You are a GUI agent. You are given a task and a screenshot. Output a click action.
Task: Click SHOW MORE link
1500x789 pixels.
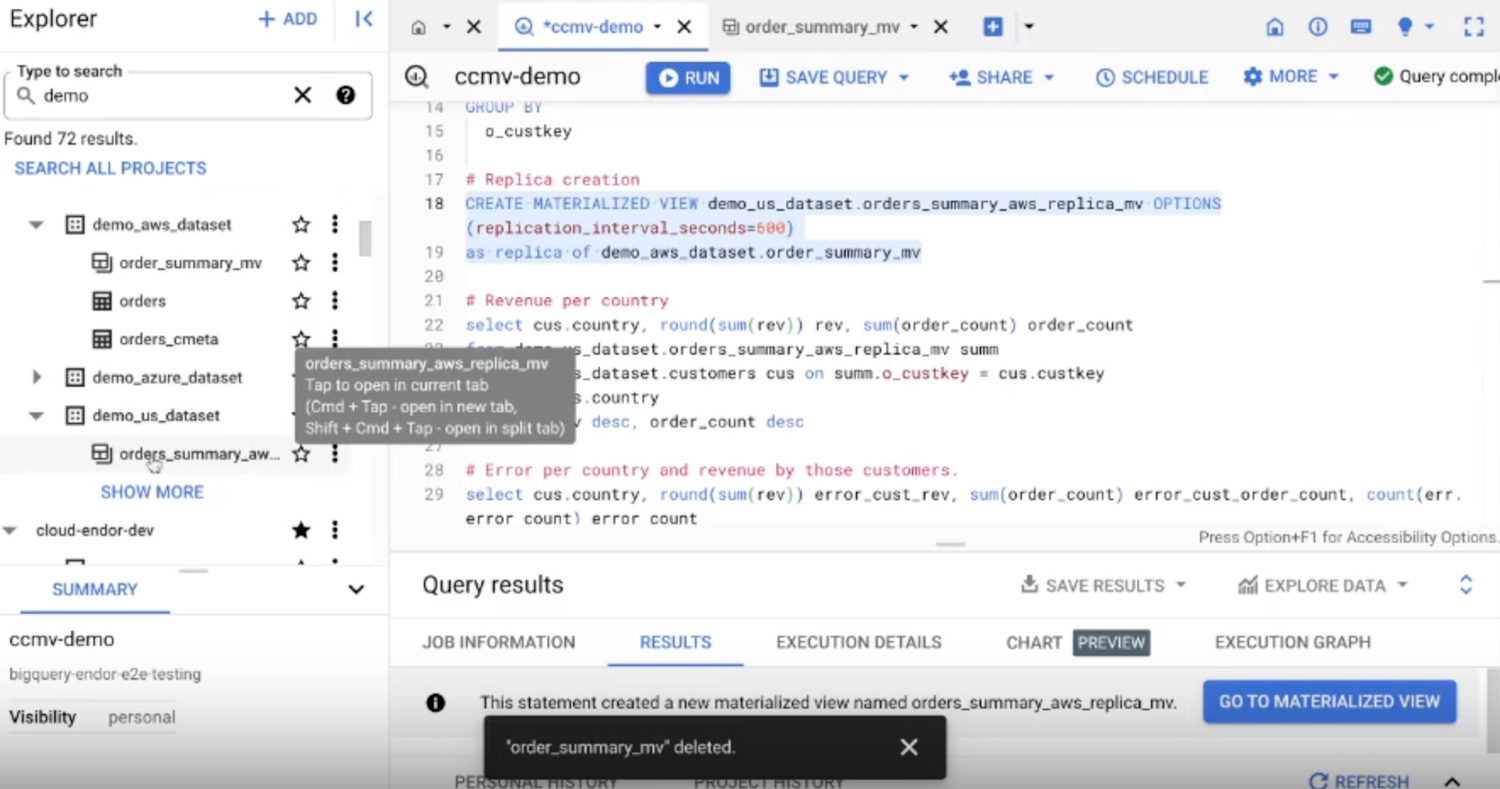tap(152, 492)
